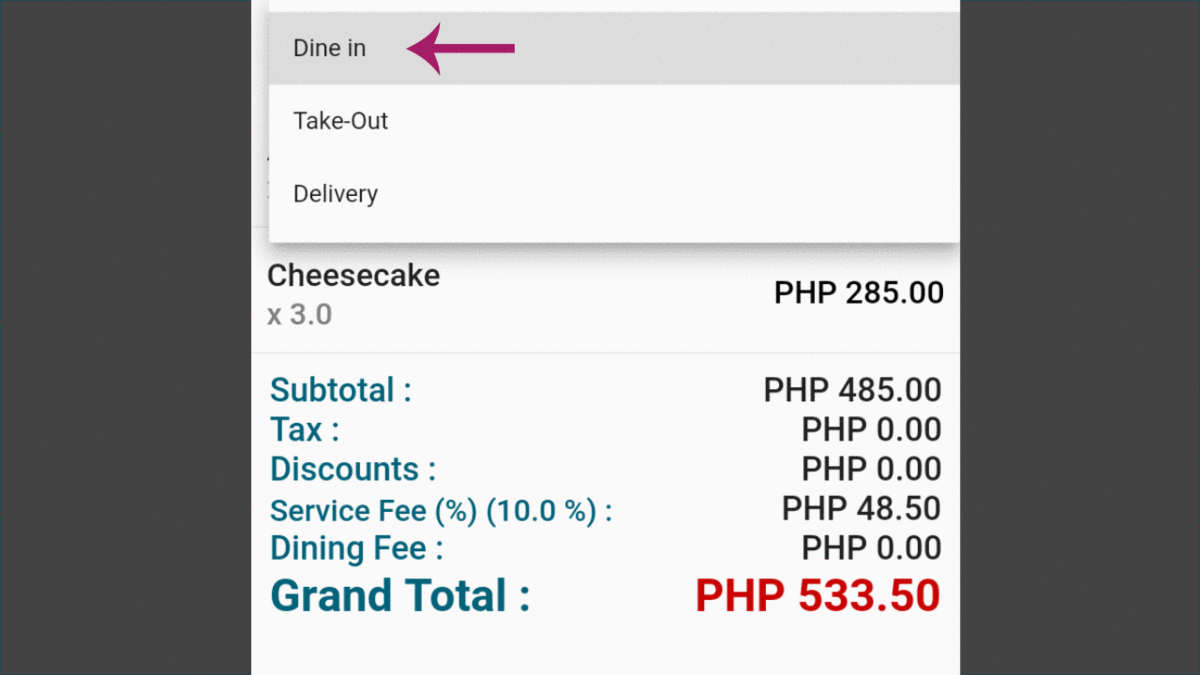Tap the Cheesecake x 3.0 quantity

300,315
